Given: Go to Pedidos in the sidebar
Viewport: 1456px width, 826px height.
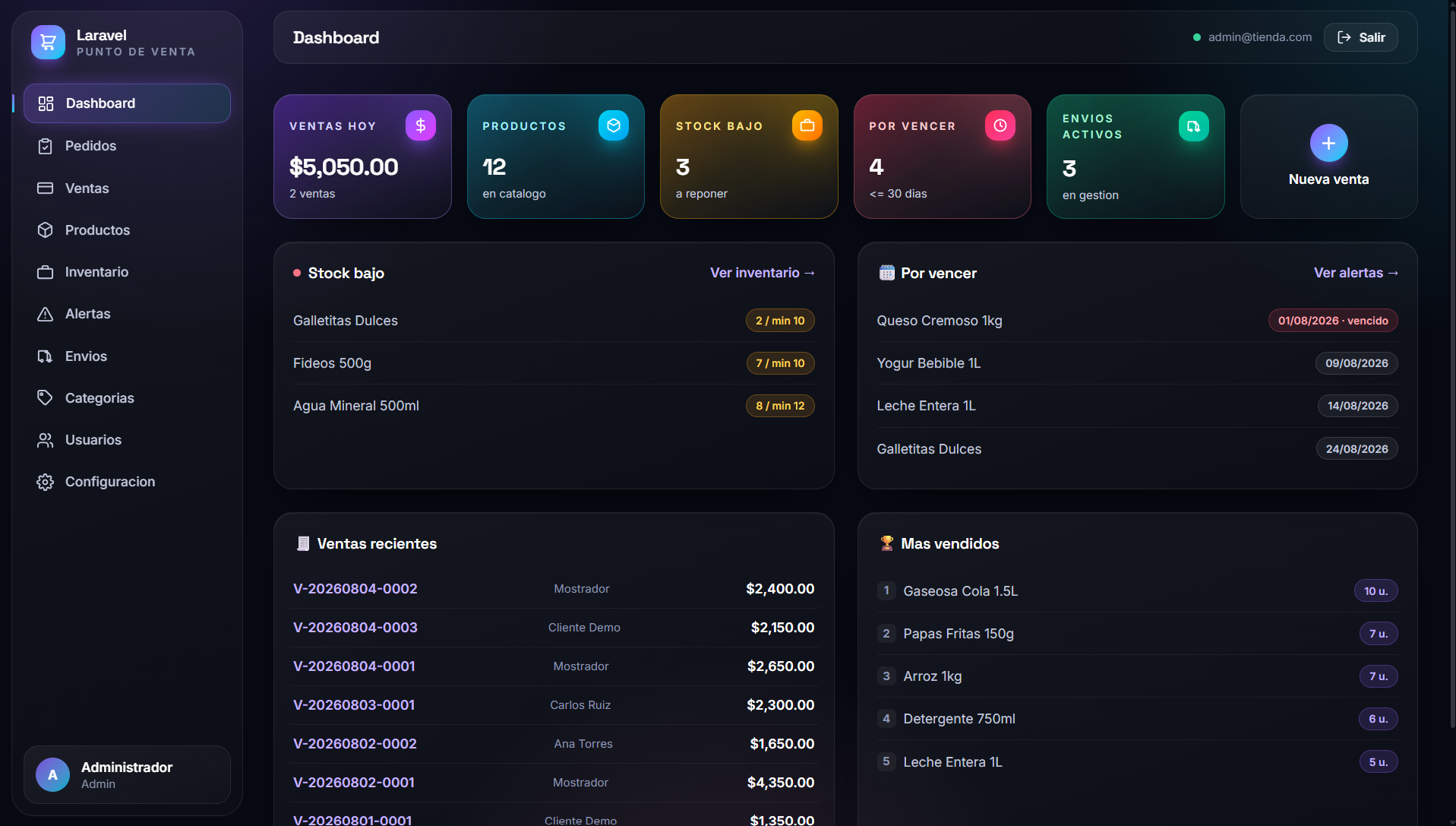Looking at the screenshot, I should pos(127,146).
